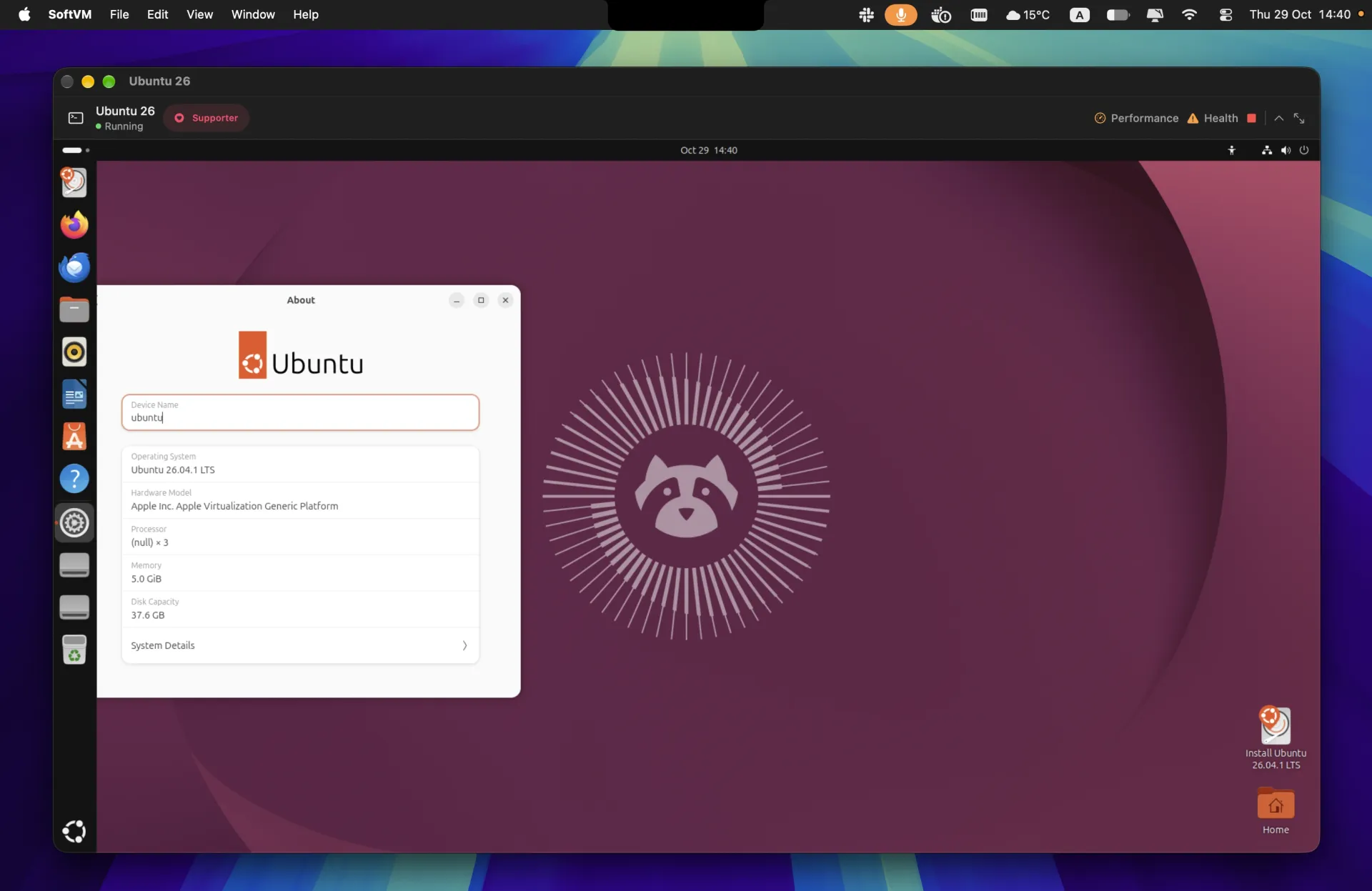Click the power icon in Ubuntu top bar
This screenshot has height=891, width=1372.
coord(1304,150)
